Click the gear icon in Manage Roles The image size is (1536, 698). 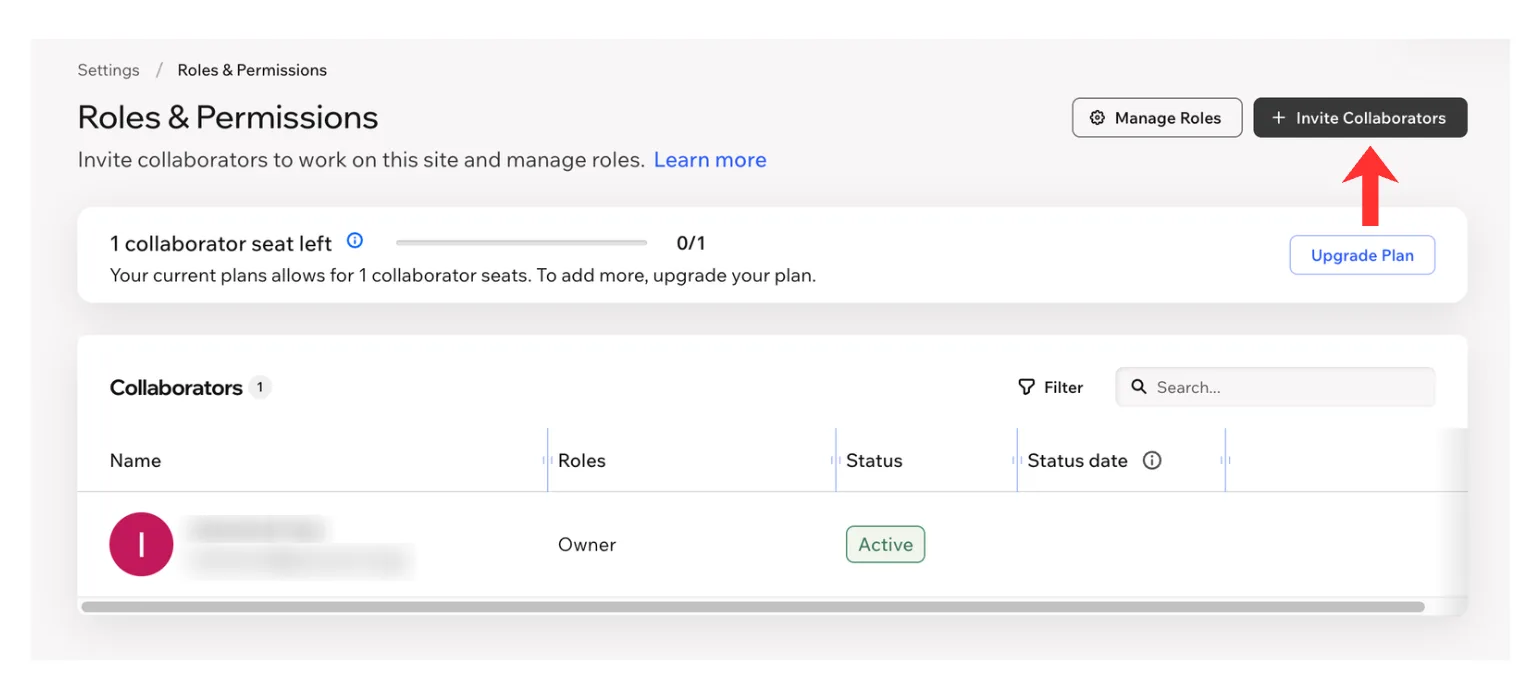[1097, 118]
